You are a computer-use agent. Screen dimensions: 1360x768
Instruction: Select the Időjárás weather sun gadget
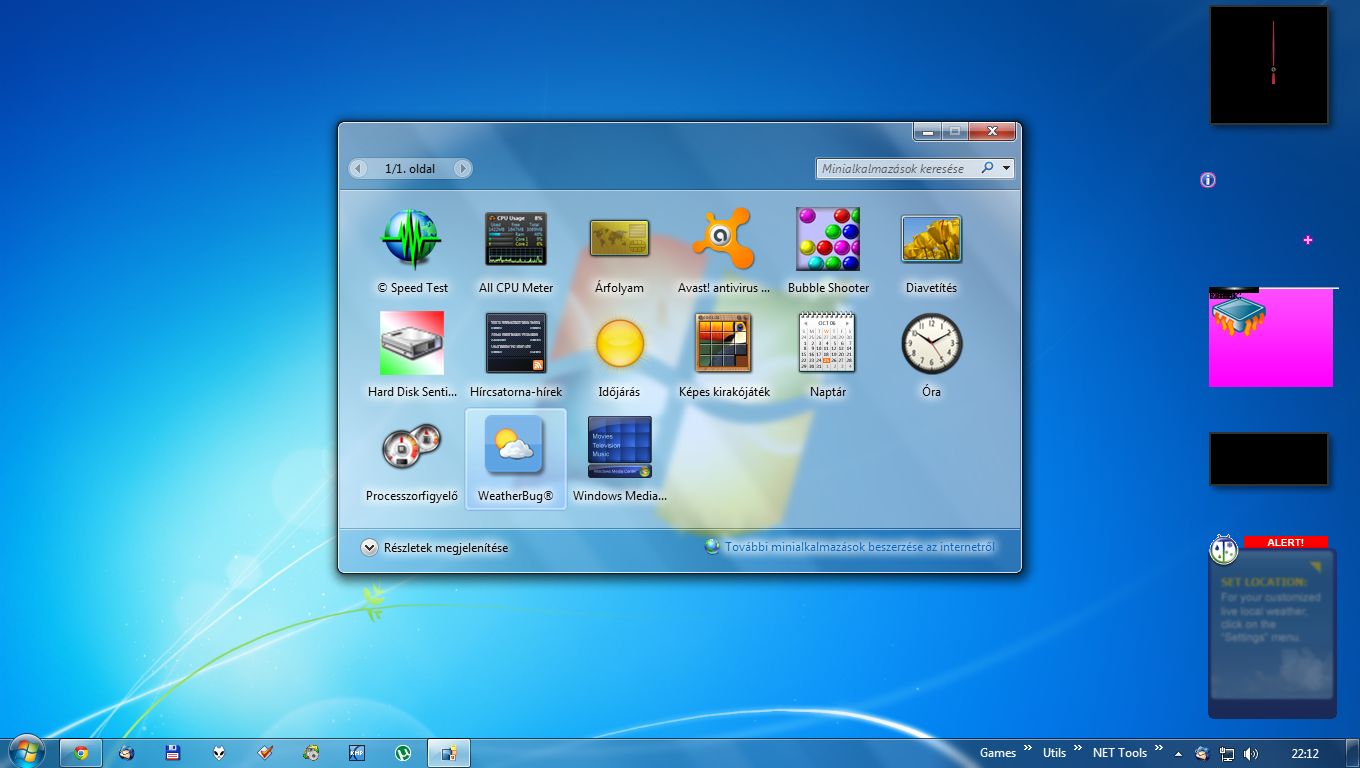click(620, 343)
